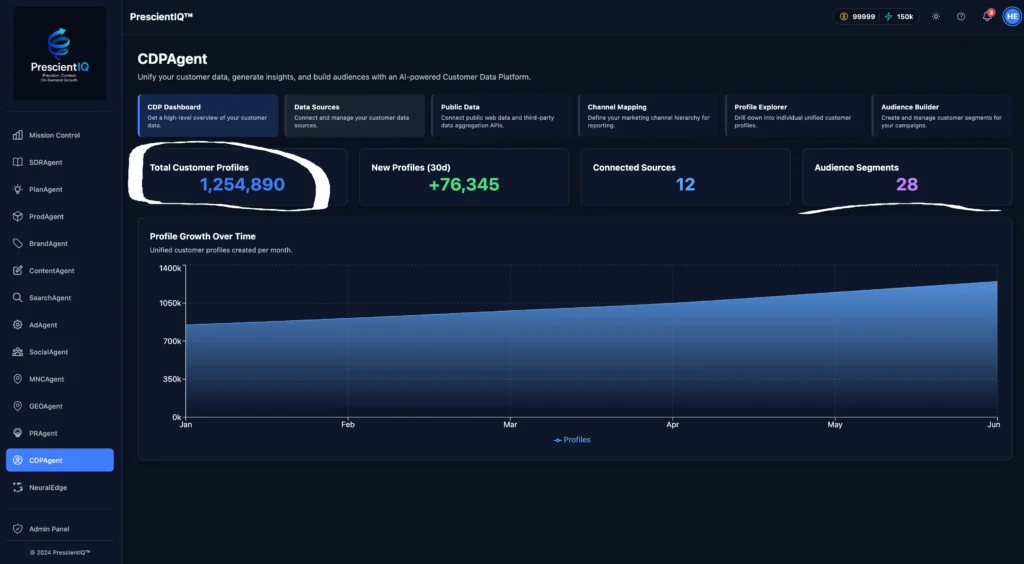Image resolution: width=1024 pixels, height=564 pixels.
Task: Open the help question mark icon
Action: point(961,16)
